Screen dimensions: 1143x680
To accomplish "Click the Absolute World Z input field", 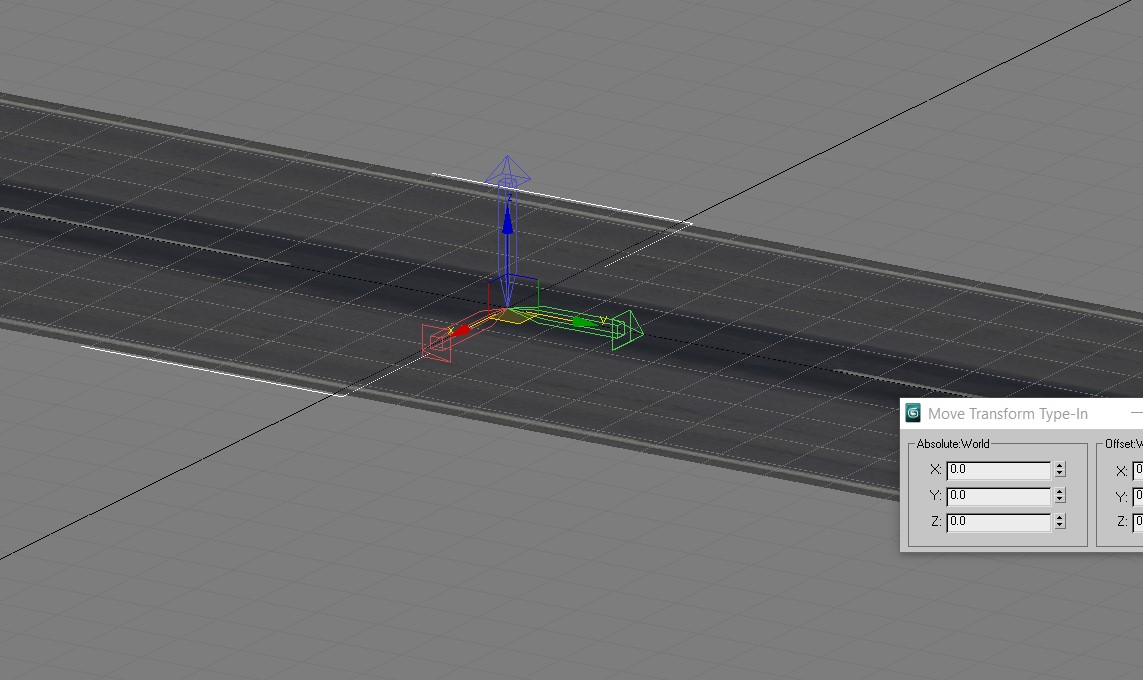I will pos(999,522).
